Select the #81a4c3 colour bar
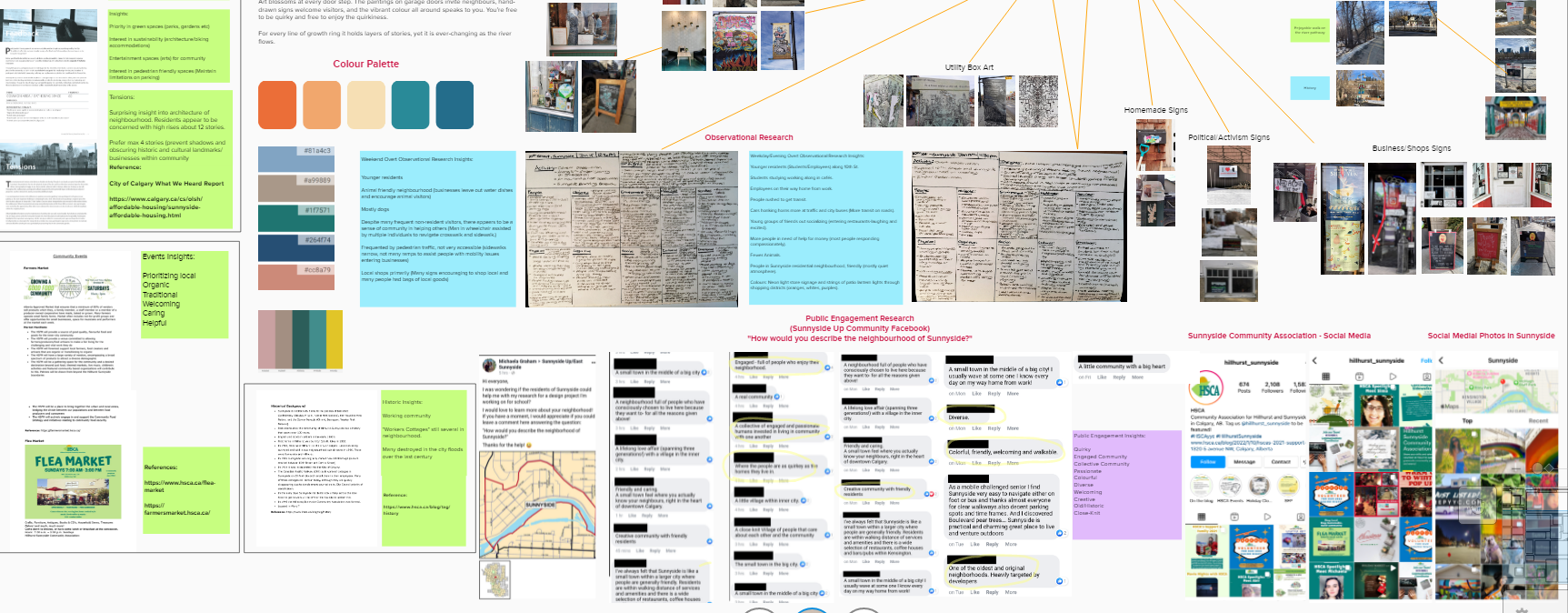The image size is (1568, 613). pyautogui.click(x=295, y=158)
